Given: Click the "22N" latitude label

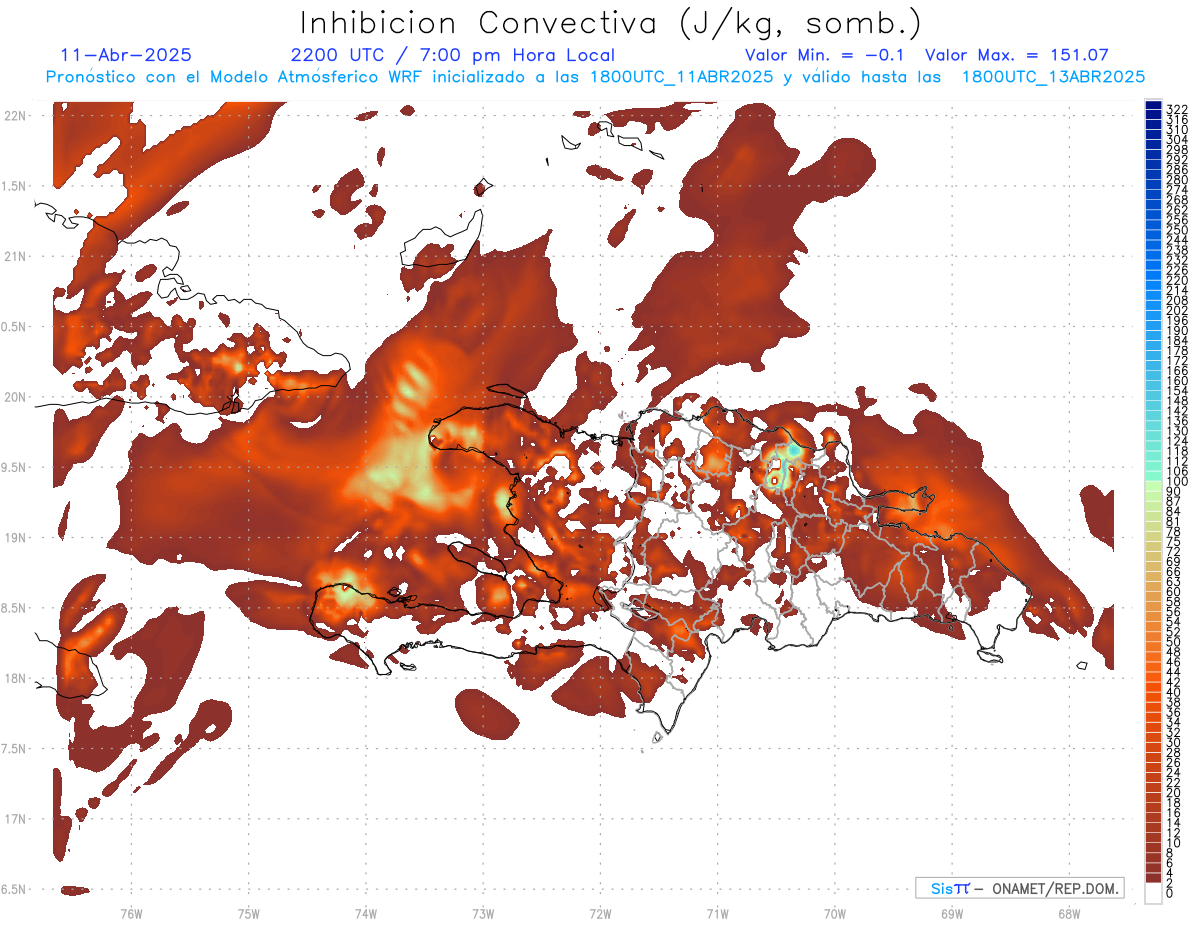Looking at the screenshot, I should click(x=15, y=116).
